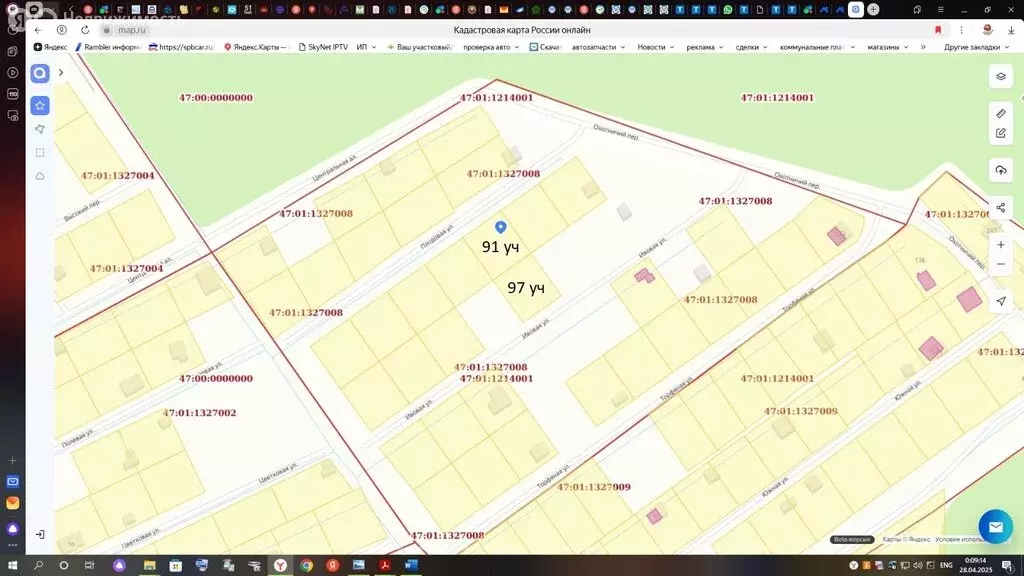Viewport: 1024px width, 576px height.
Task: Open the Windows notification center
Action: (x=1008, y=566)
